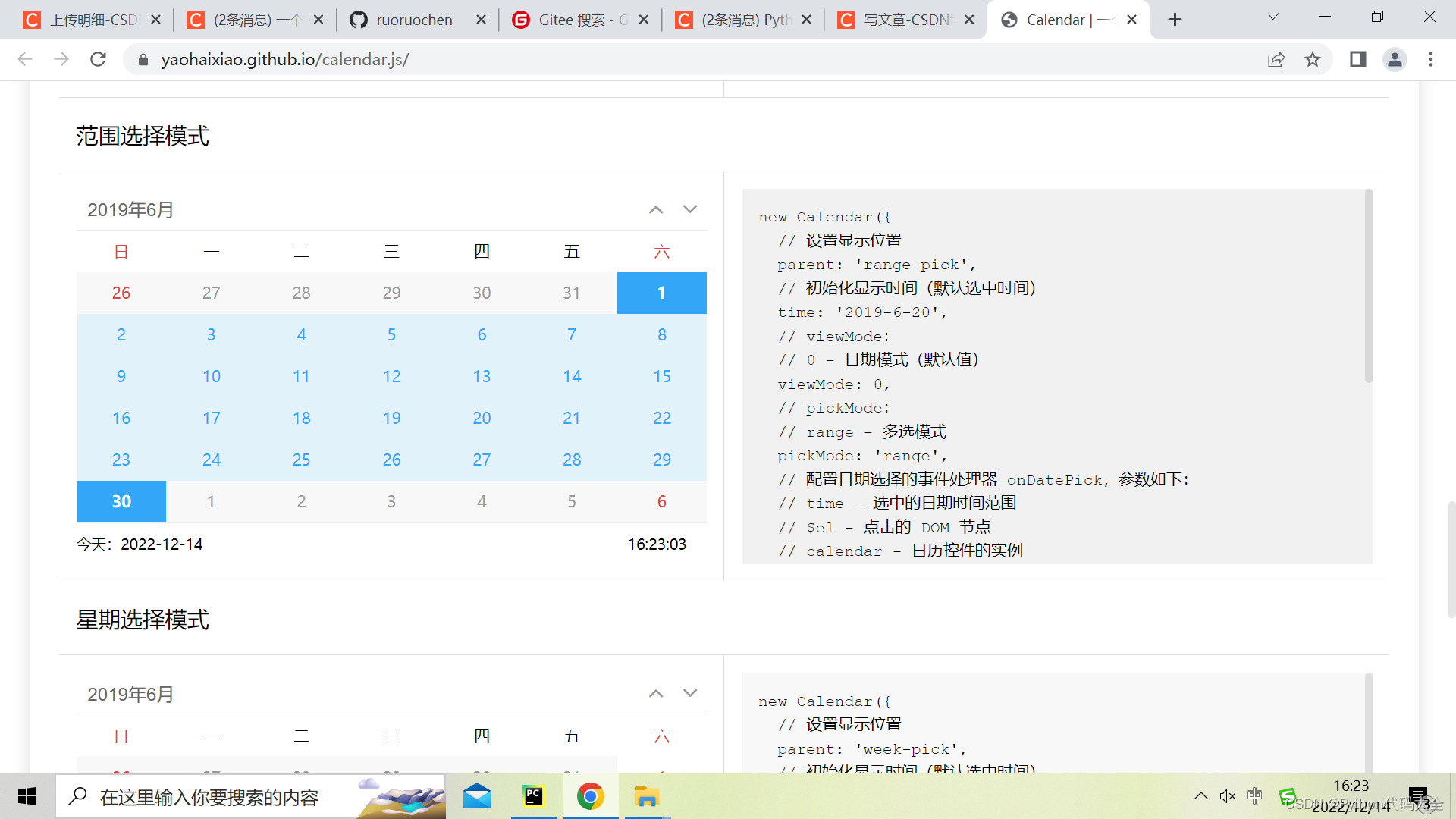The height and width of the screenshot is (819, 1456).
Task: Switch to the Gitee 搜索 tab
Action: click(580, 20)
